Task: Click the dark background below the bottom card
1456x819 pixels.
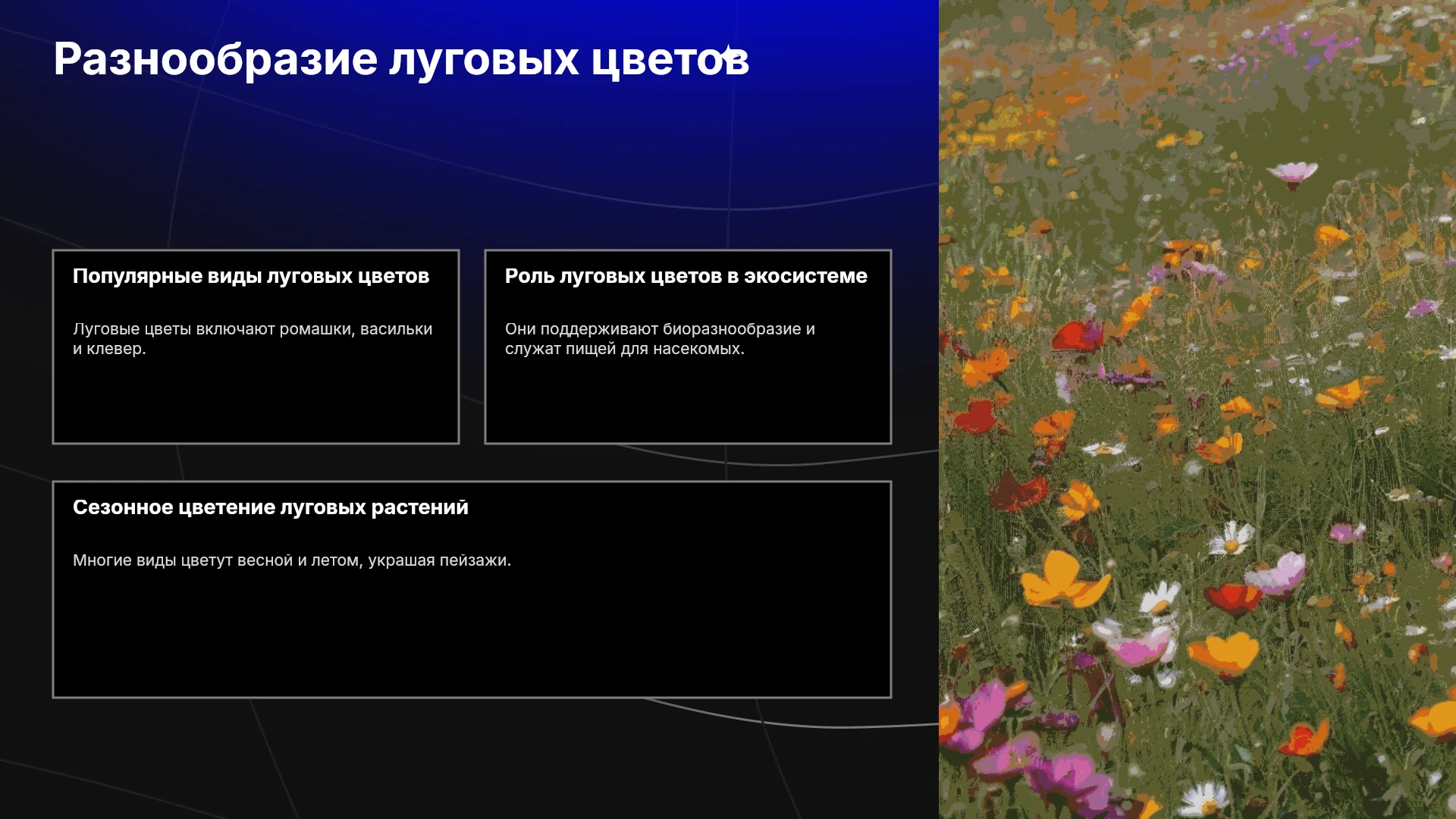Action: pos(470,758)
